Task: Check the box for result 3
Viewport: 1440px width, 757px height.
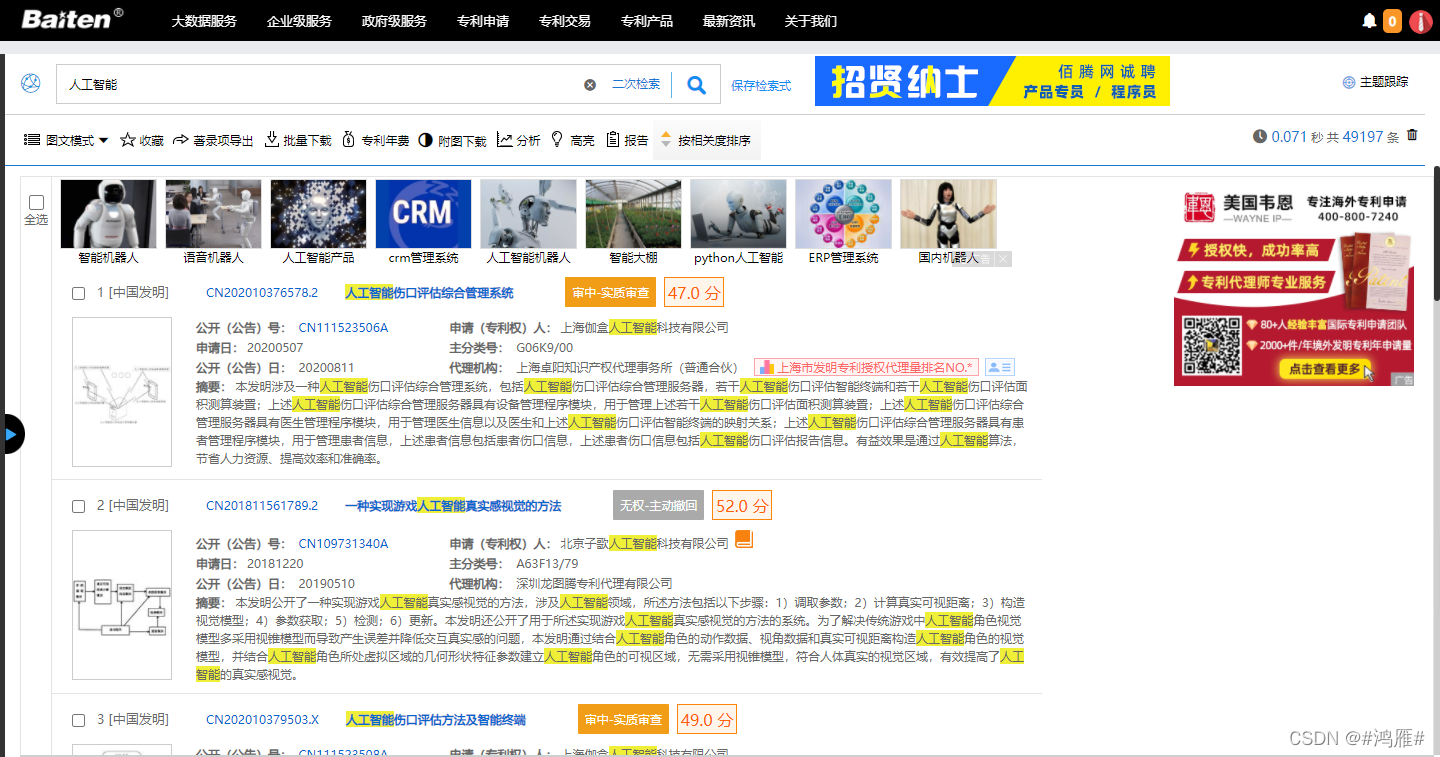Action: (78, 720)
